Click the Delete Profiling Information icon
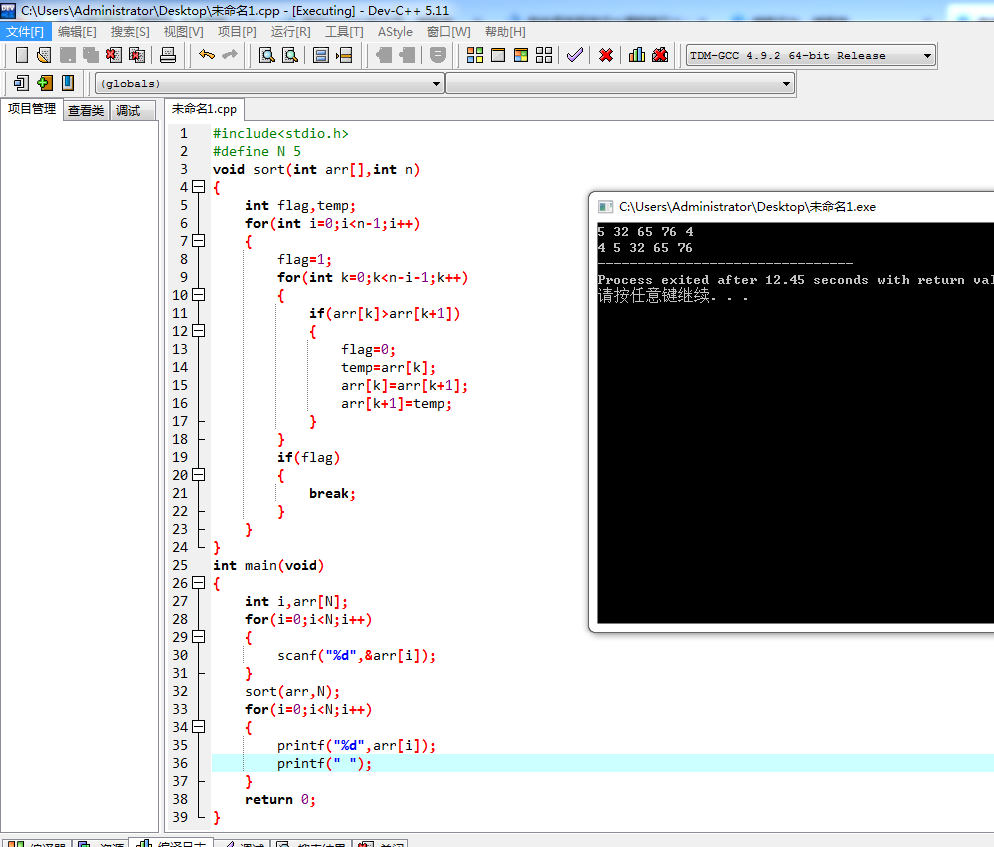 coord(660,55)
